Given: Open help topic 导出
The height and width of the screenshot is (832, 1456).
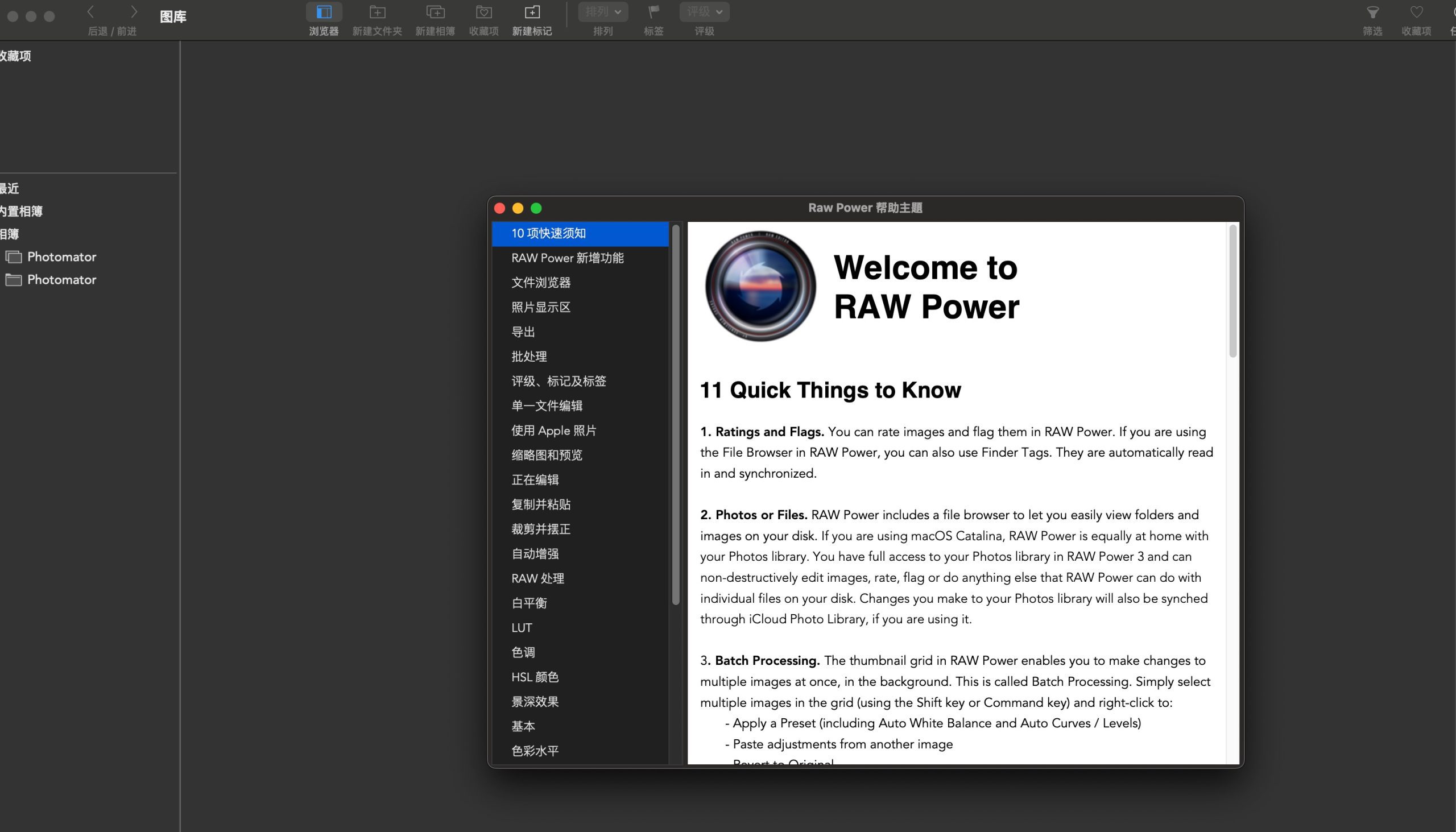Looking at the screenshot, I should [580, 332].
